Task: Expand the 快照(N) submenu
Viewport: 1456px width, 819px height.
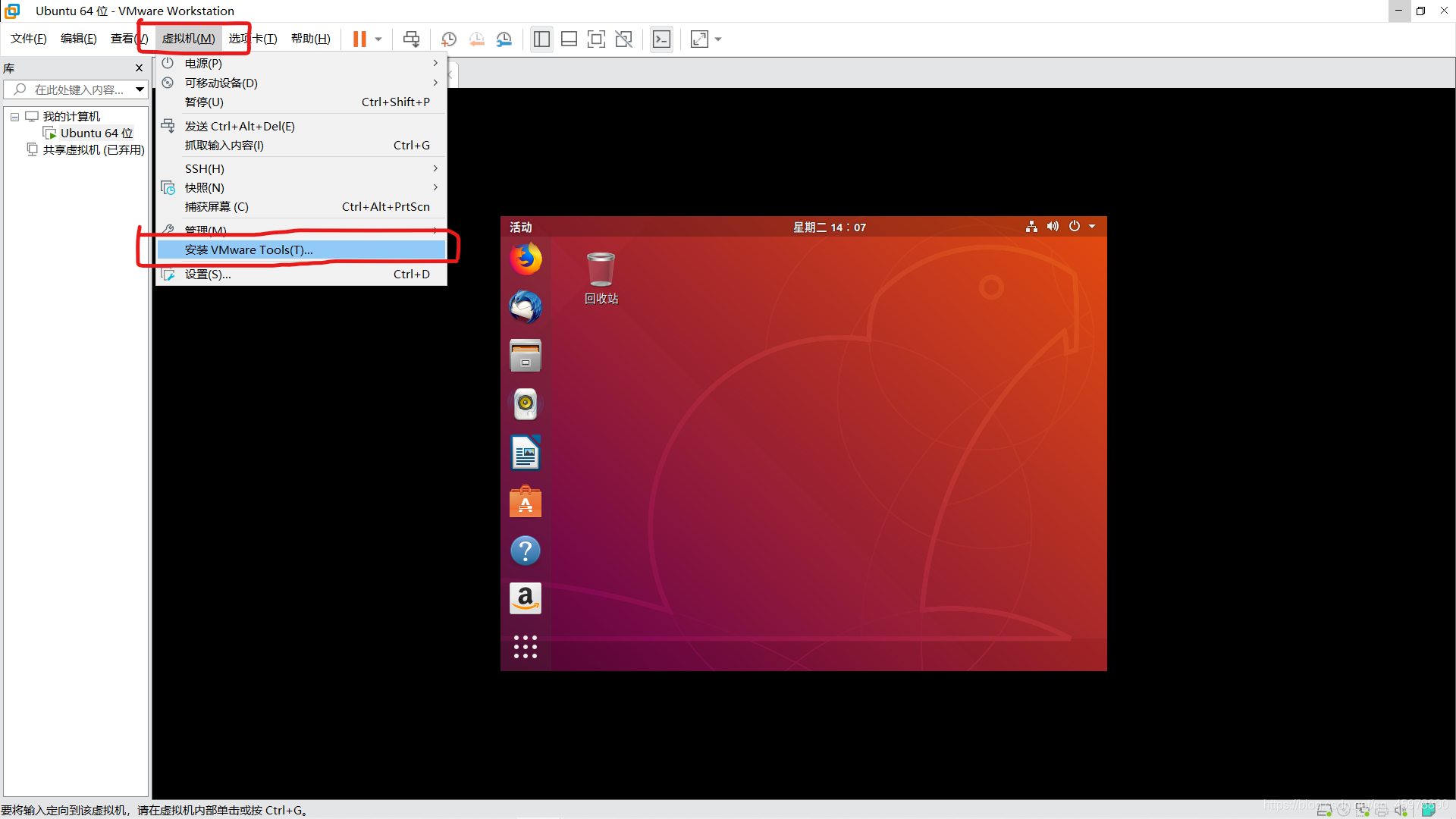Action: (301, 187)
